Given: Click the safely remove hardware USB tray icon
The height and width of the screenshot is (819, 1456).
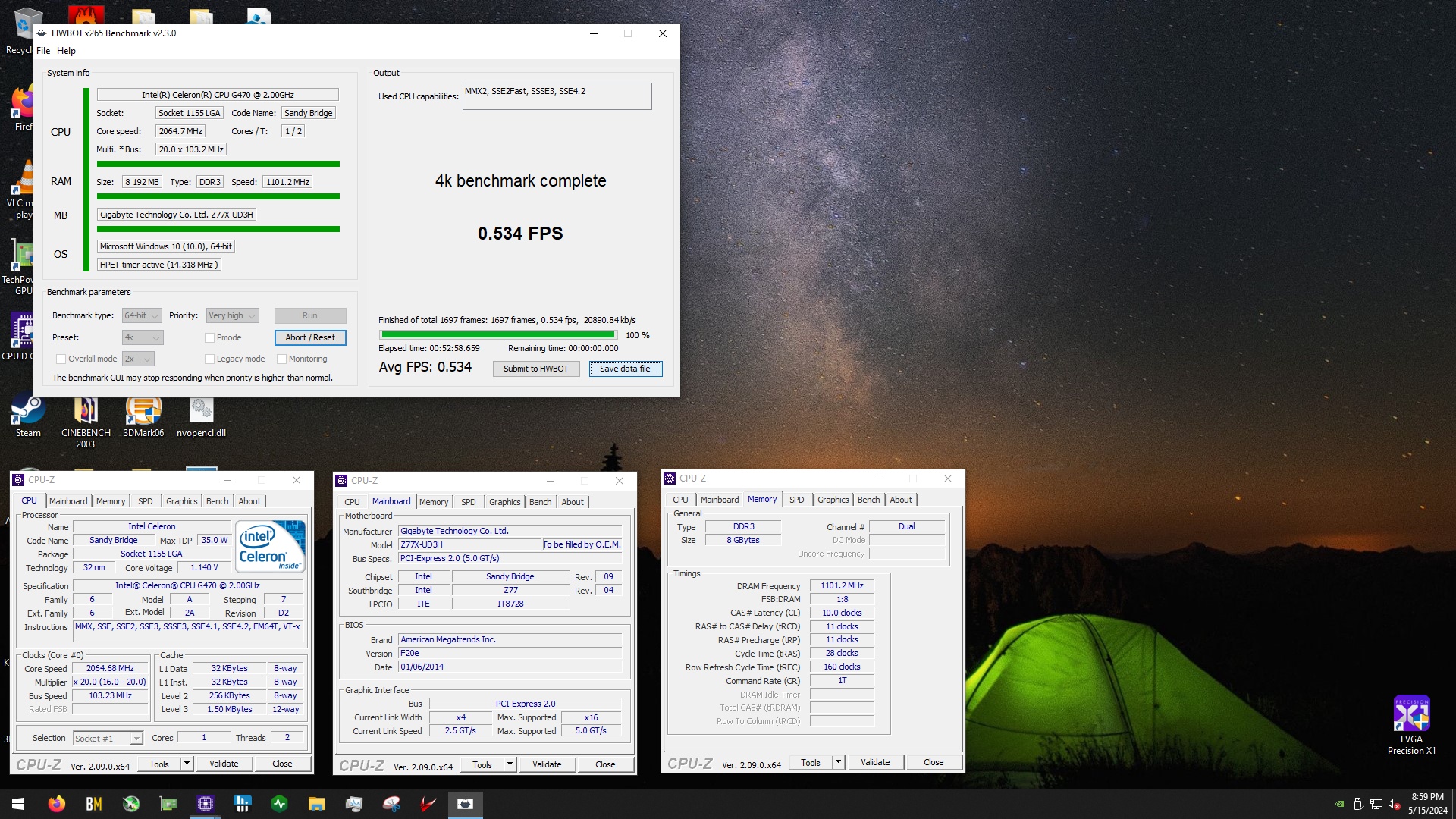Looking at the screenshot, I should [1358, 804].
